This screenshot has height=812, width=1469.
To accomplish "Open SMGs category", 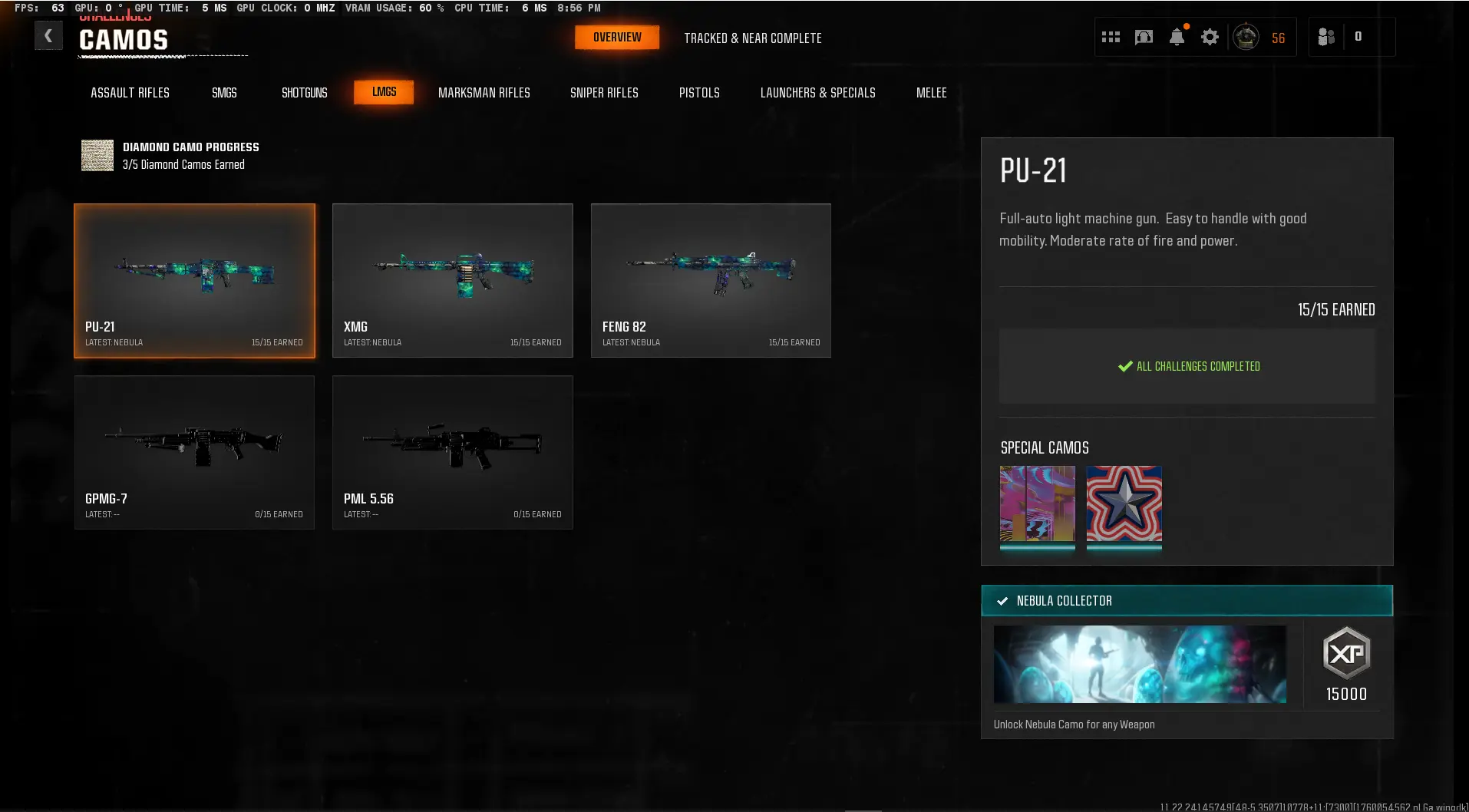I will (x=224, y=92).
